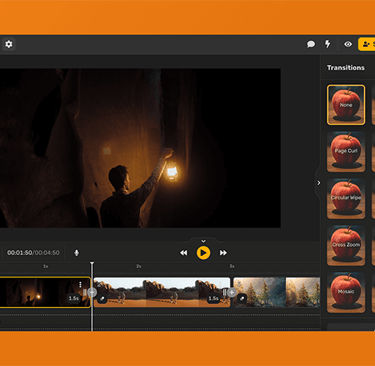Choose the Circular Wipe transition
The image size is (375, 366).
346,198
